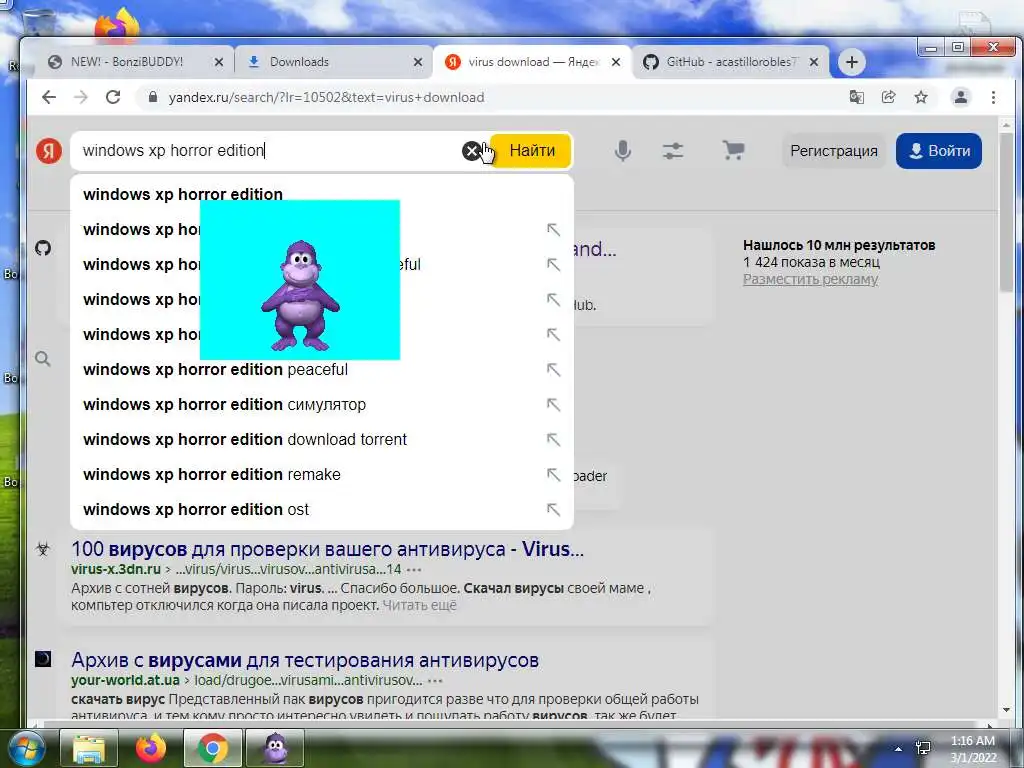This screenshot has height=768, width=1024.
Task: Open result '100 вирусов для проверки вашего антивируса'
Action: [327, 549]
